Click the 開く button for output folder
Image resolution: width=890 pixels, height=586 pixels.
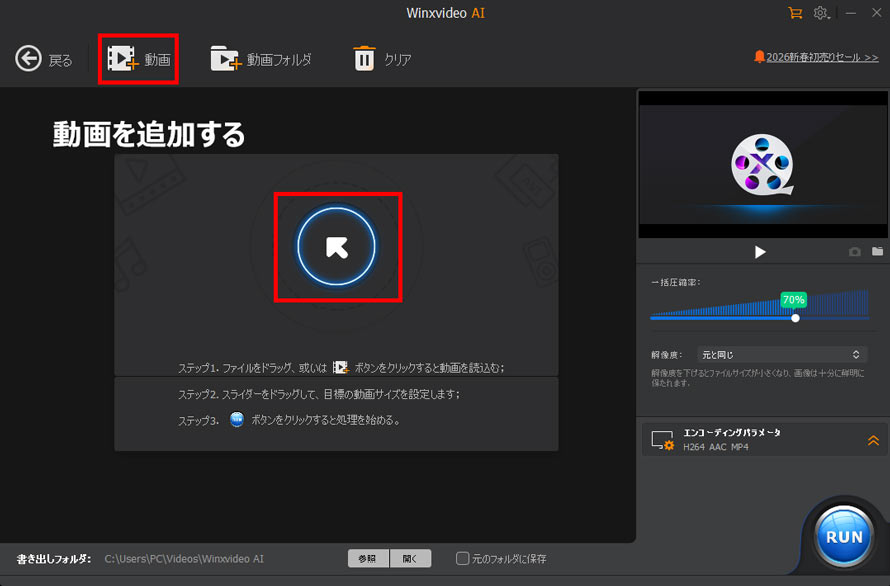pyautogui.click(x=411, y=558)
